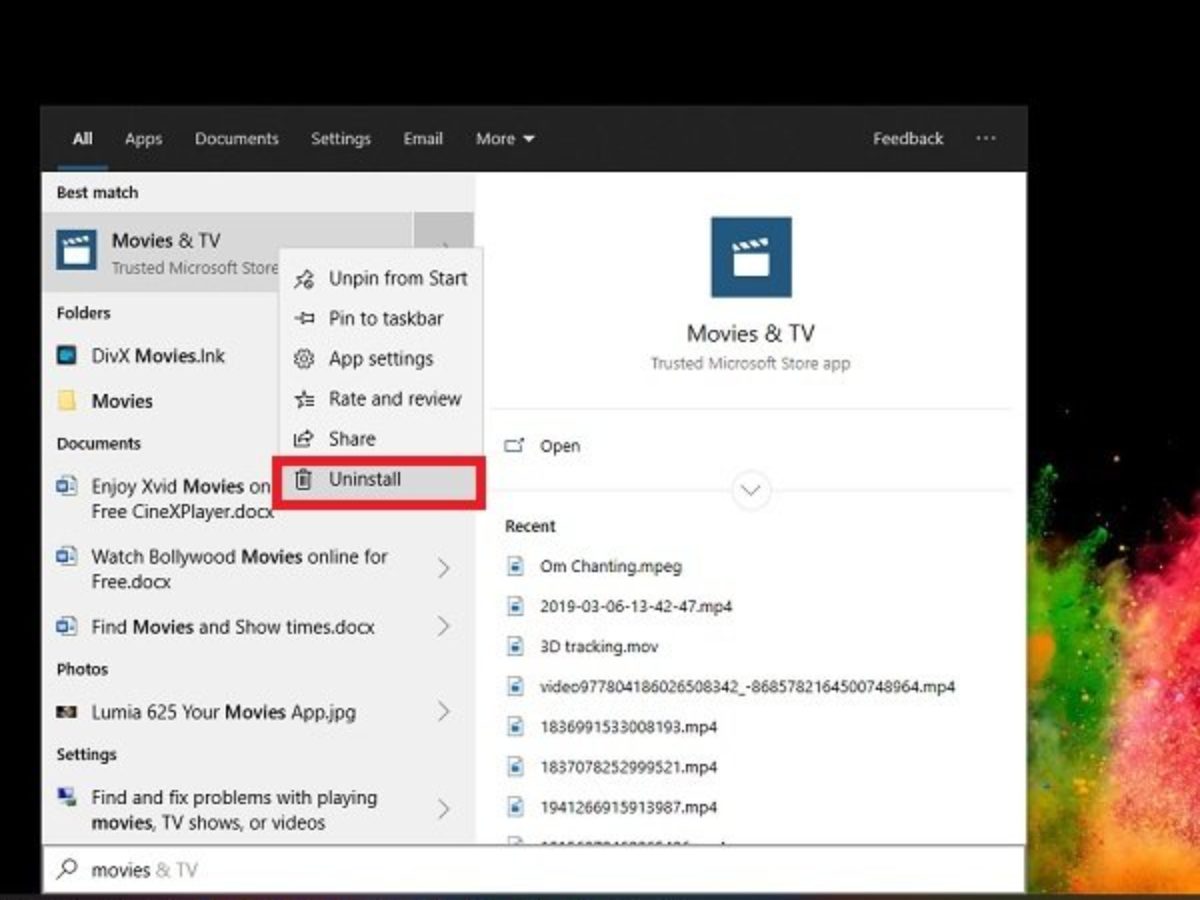This screenshot has width=1200, height=900.
Task: Click Word icon beside Enjoy Xvid Movies document
Action: [67, 486]
